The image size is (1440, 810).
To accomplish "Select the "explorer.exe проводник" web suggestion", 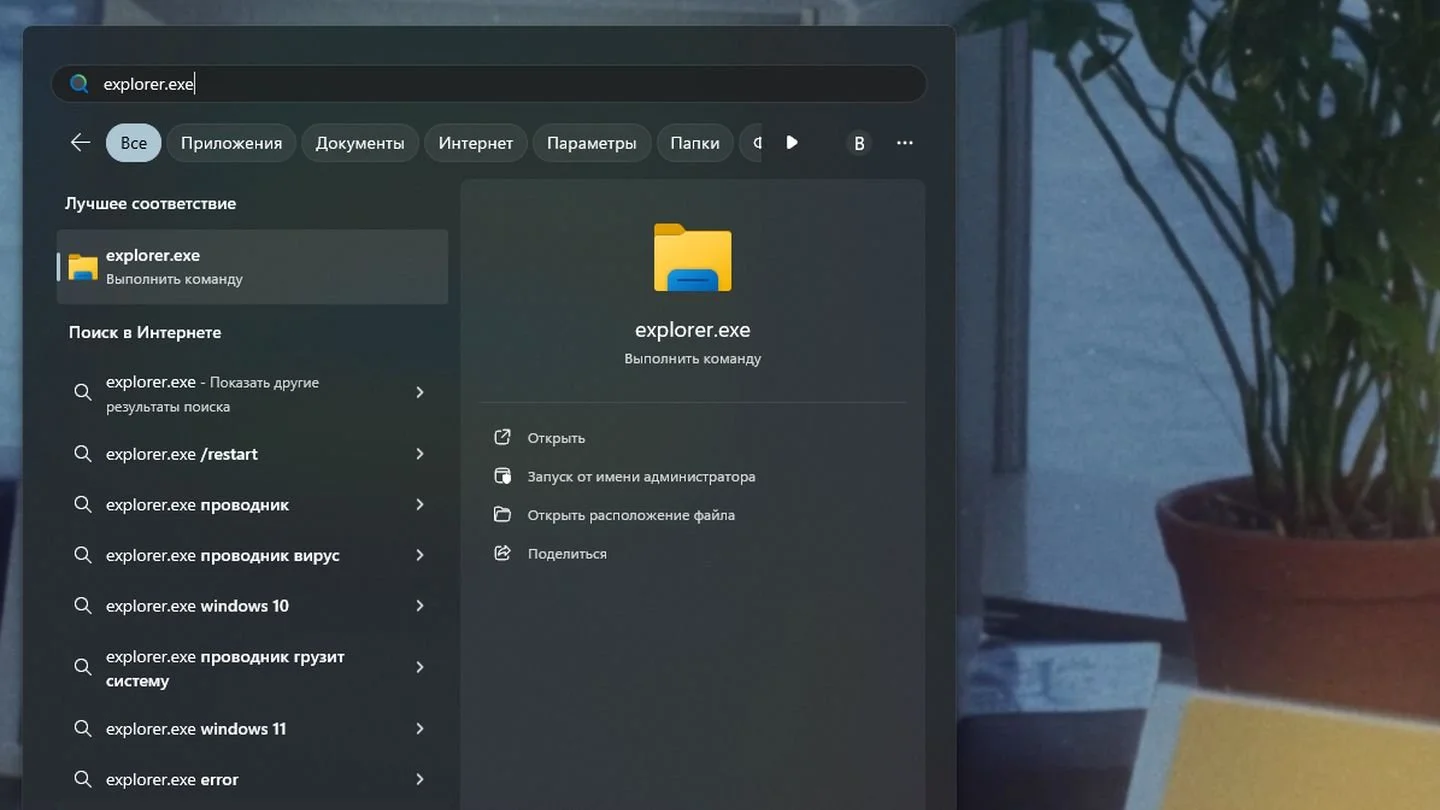I will [252, 505].
